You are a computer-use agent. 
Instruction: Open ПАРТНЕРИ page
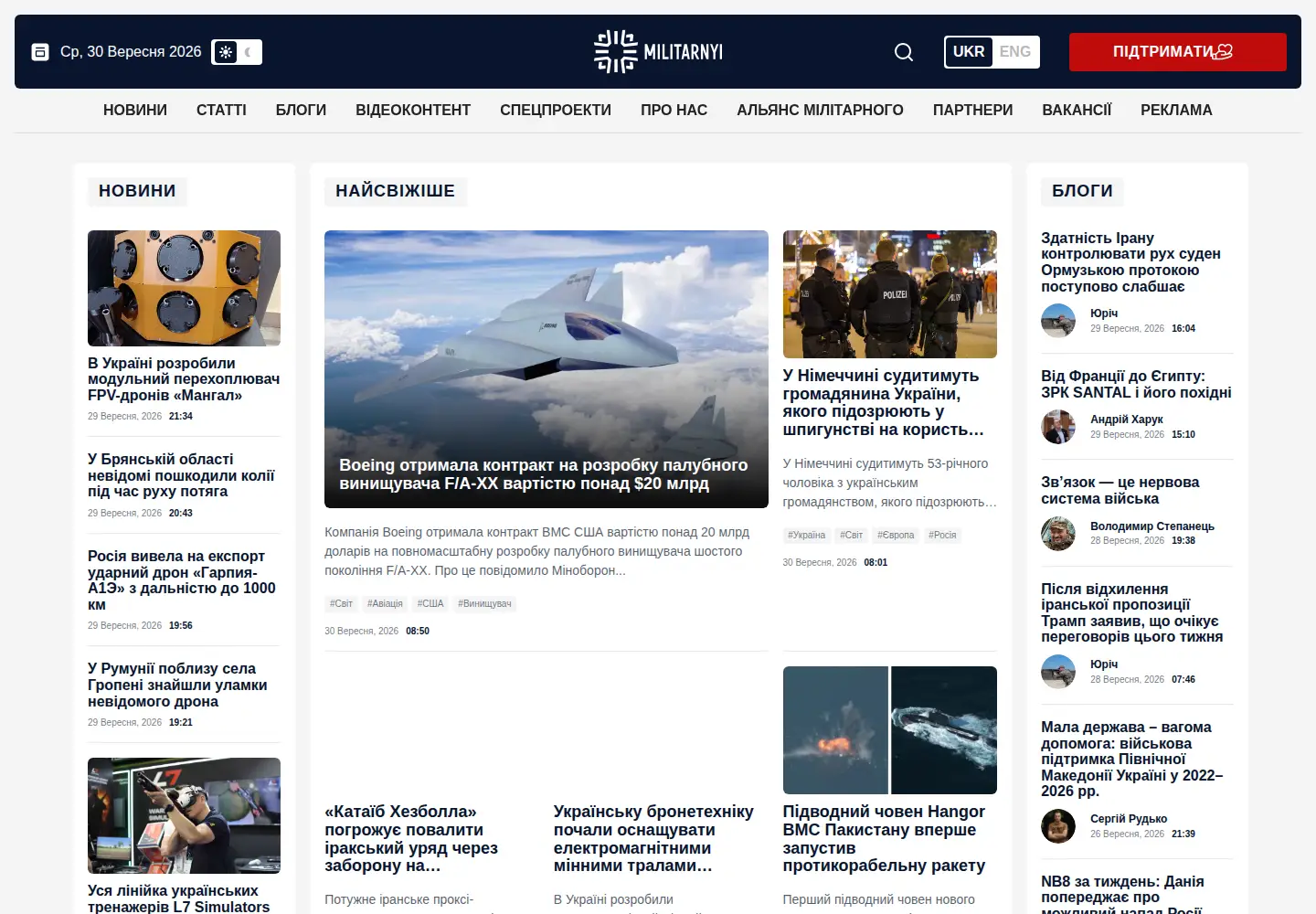click(x=972, y=110)
